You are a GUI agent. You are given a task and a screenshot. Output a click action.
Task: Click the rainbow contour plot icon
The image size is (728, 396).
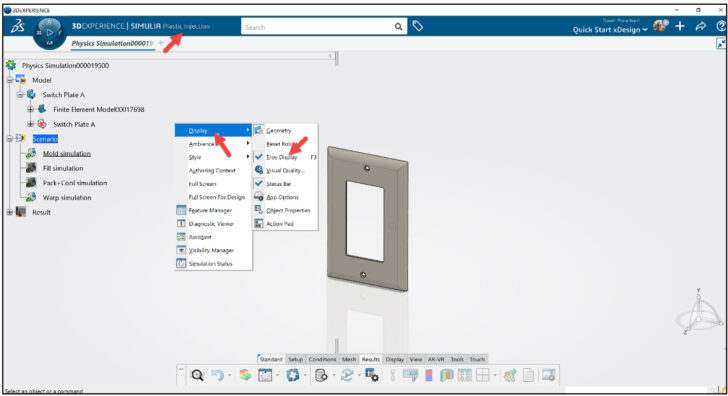point(447,375)
